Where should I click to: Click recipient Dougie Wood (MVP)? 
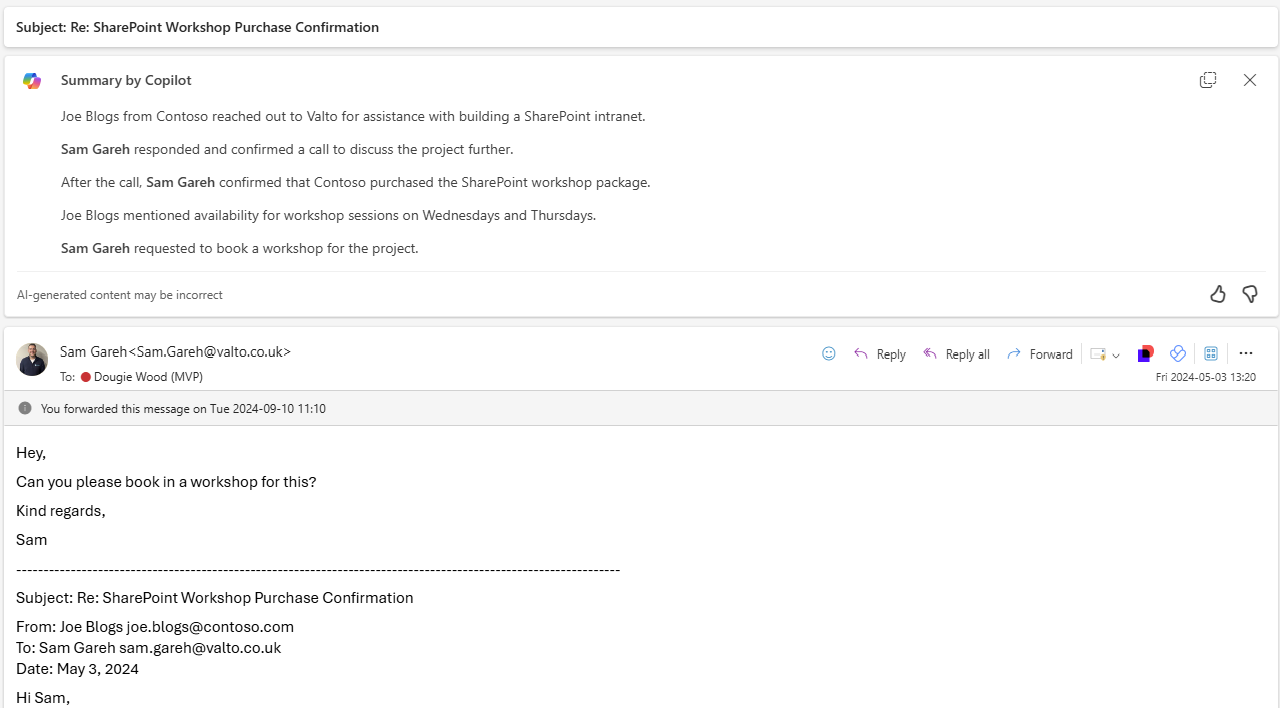coord(148,377)
